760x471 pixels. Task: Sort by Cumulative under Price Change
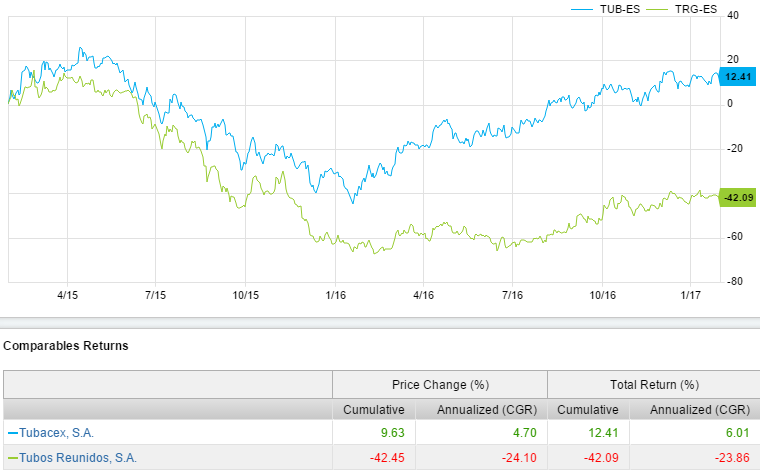coord(374,409)
